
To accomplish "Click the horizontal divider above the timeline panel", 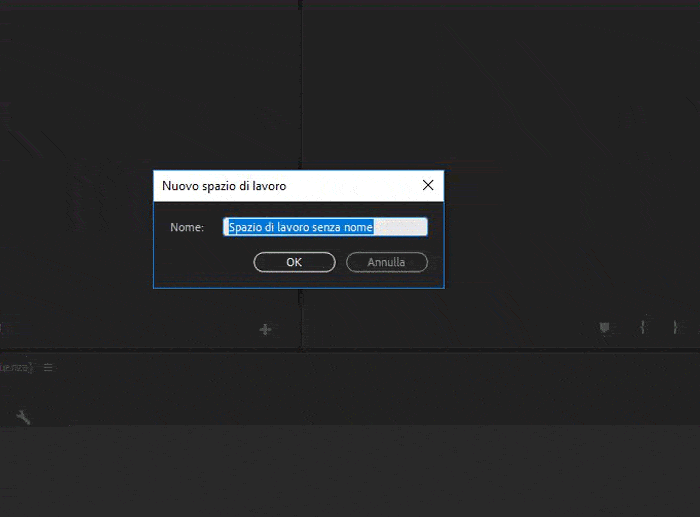I will tap(350, 350).
